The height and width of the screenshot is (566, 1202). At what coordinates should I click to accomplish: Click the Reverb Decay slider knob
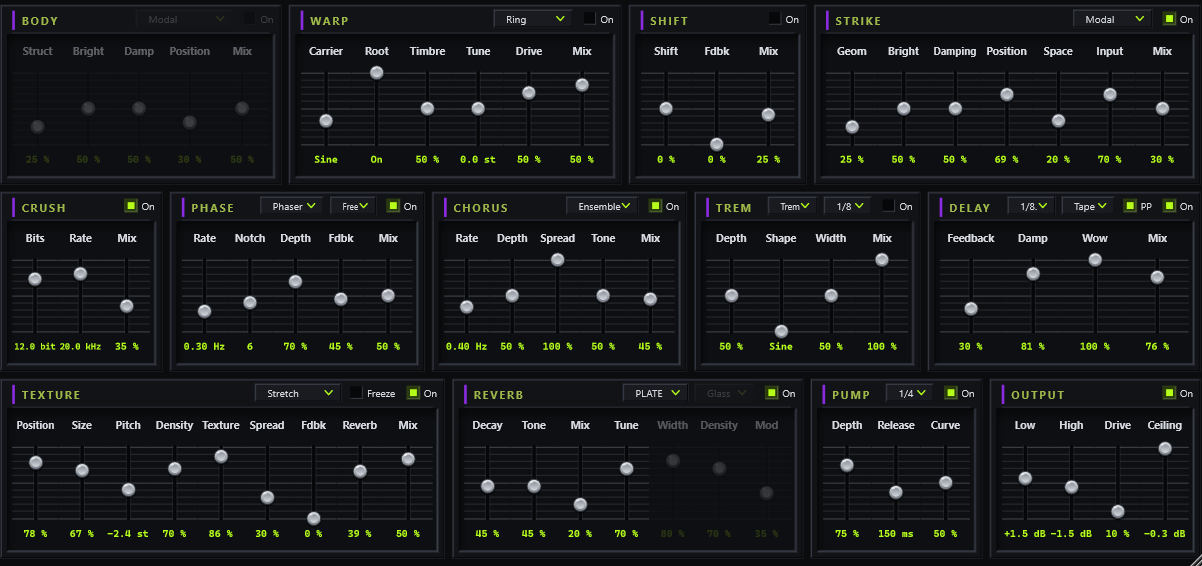pyautogui.click(x=488, y=486)
